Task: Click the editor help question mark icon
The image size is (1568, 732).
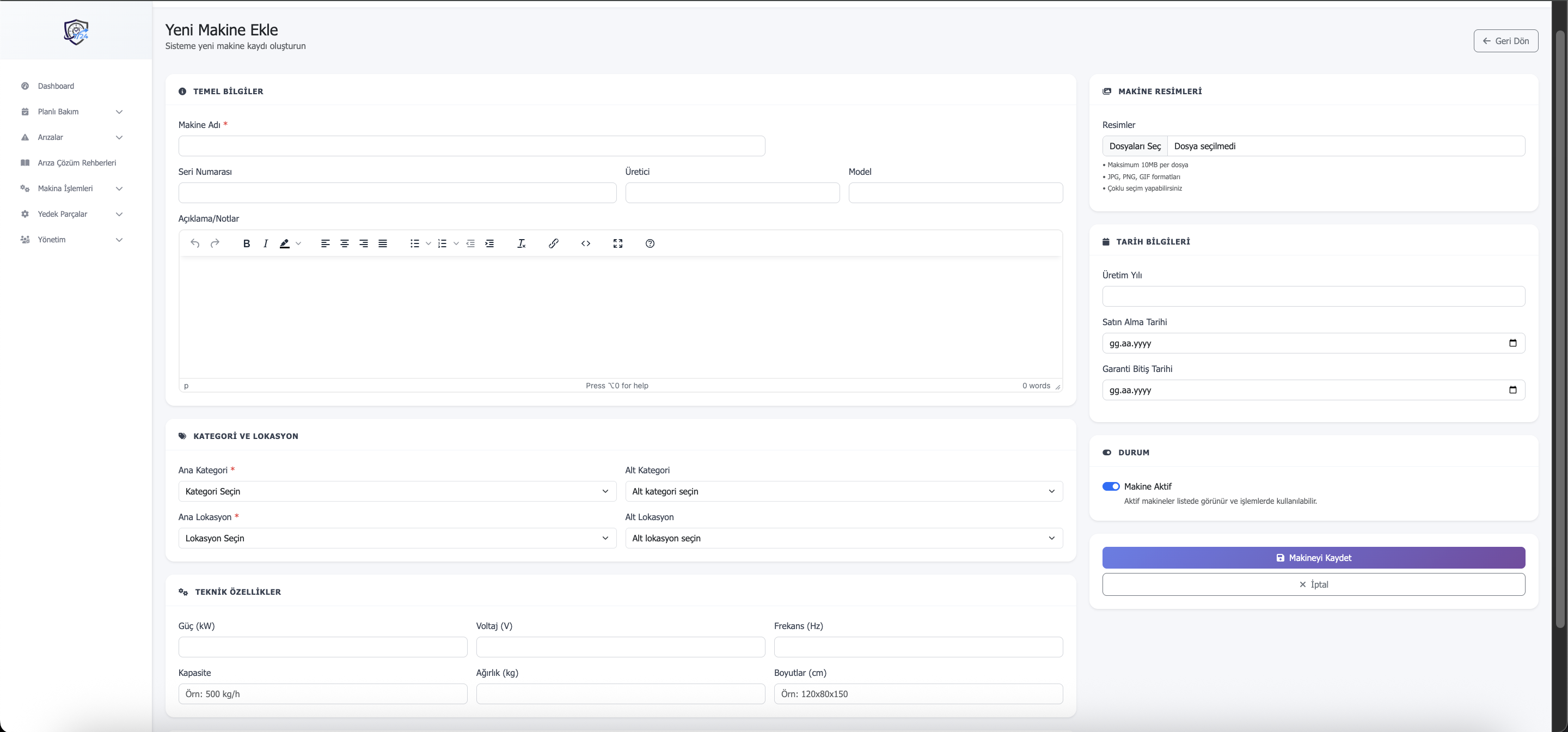Action: pyautogui.click(x=650, y=243)
